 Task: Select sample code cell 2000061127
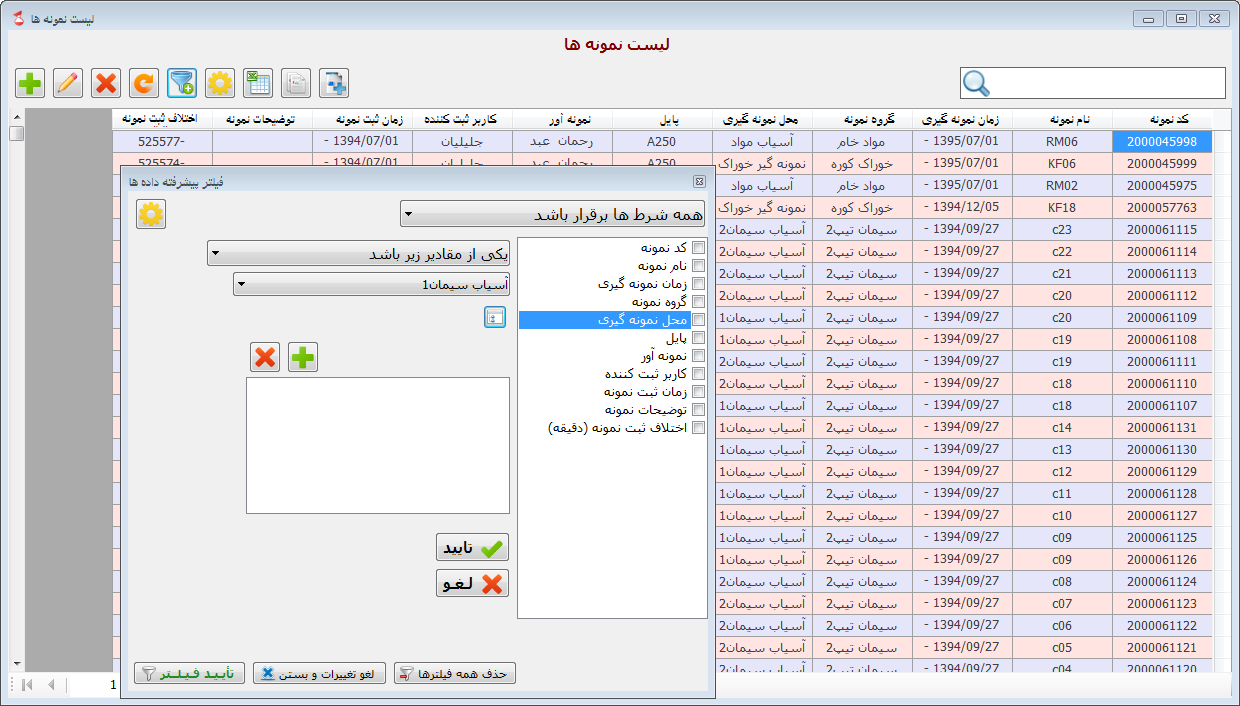tap(1162, 516)
